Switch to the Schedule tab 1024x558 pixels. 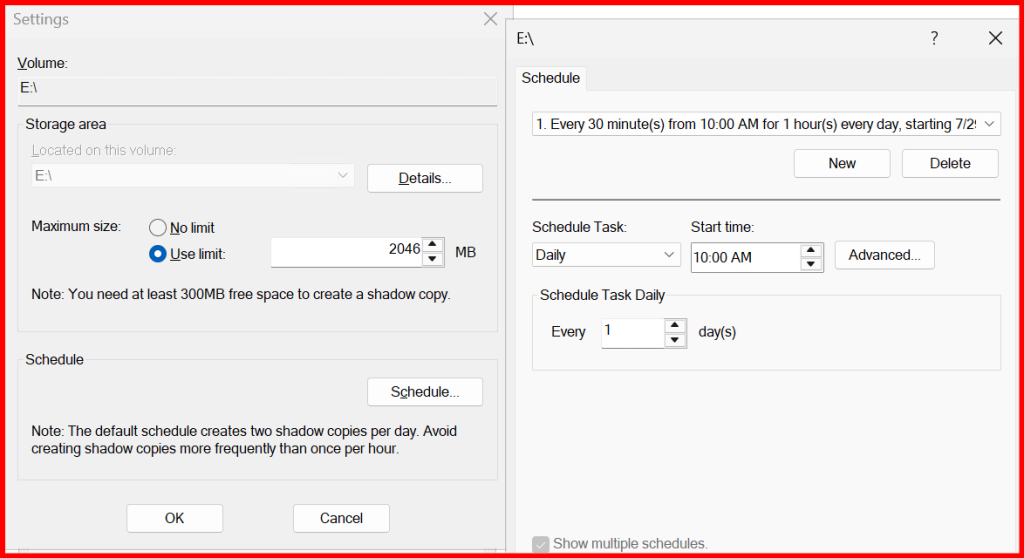click(550, 78)
